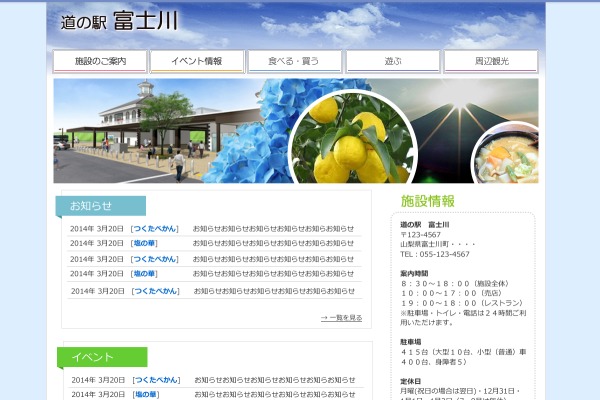Open the 周辺観光 navigation tab
This screenshot has height=400, width=600.
pyautogui.click(x=491, y=61)
